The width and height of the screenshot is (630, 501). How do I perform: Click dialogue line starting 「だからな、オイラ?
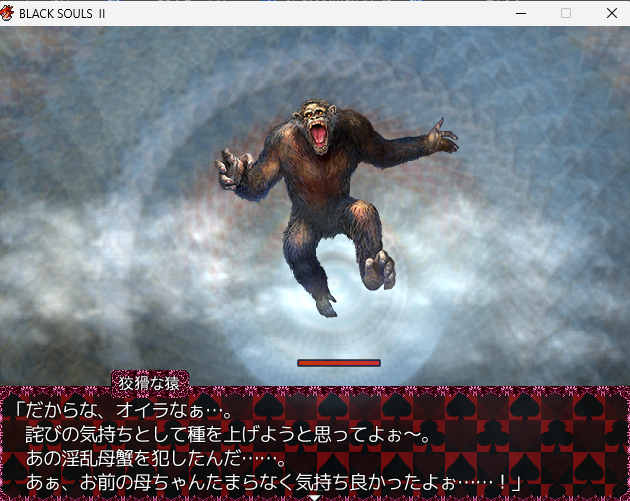point(123,411)
